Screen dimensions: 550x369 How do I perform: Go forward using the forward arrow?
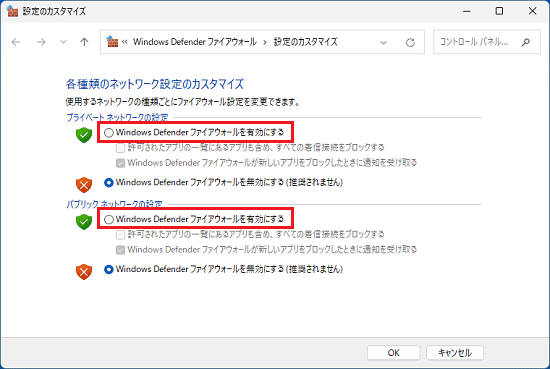[41, 42]
